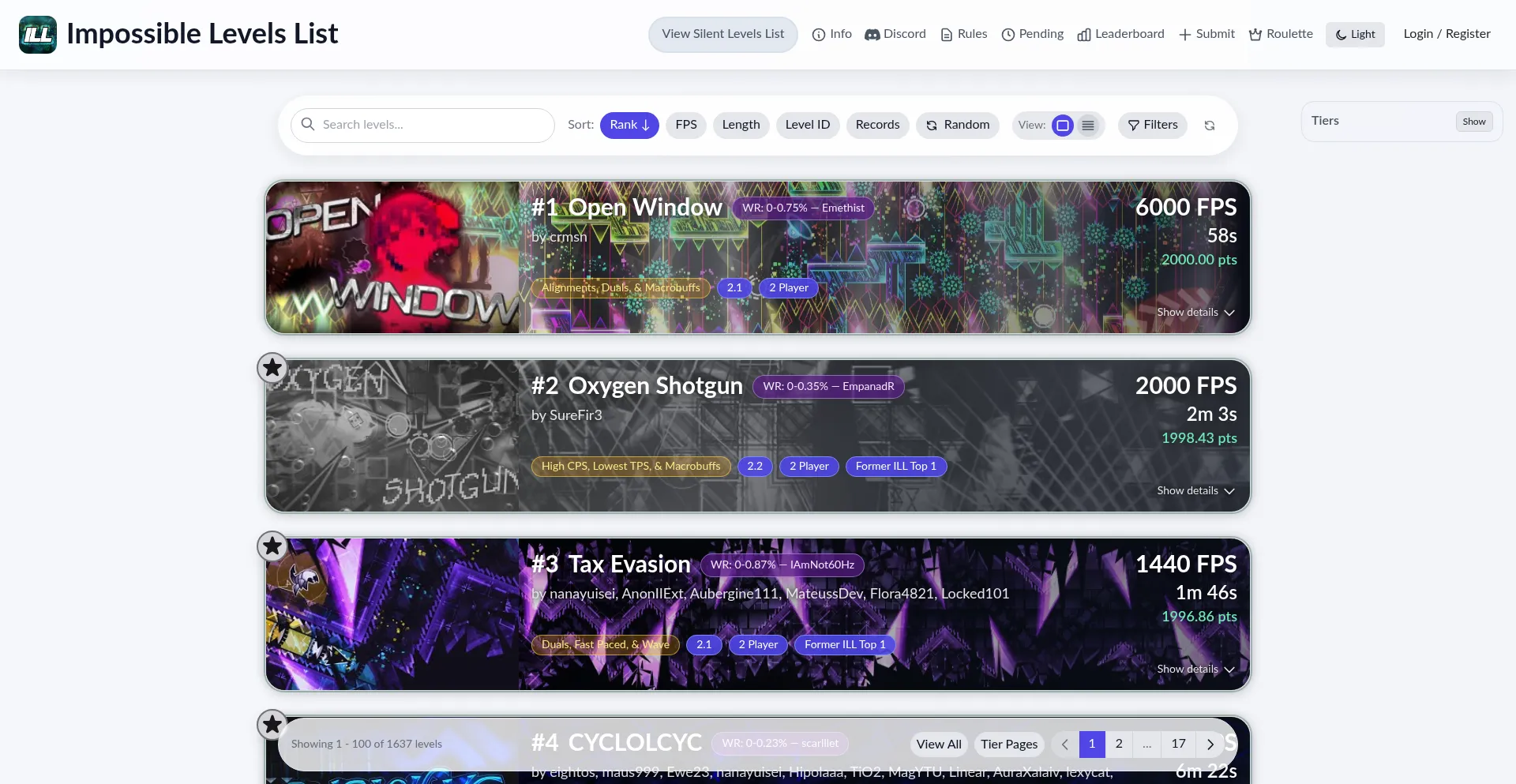Image resolution: width=1516 pixels, height=784 pixels.
Task: Click the magnifier search icon
Action: 308,125
